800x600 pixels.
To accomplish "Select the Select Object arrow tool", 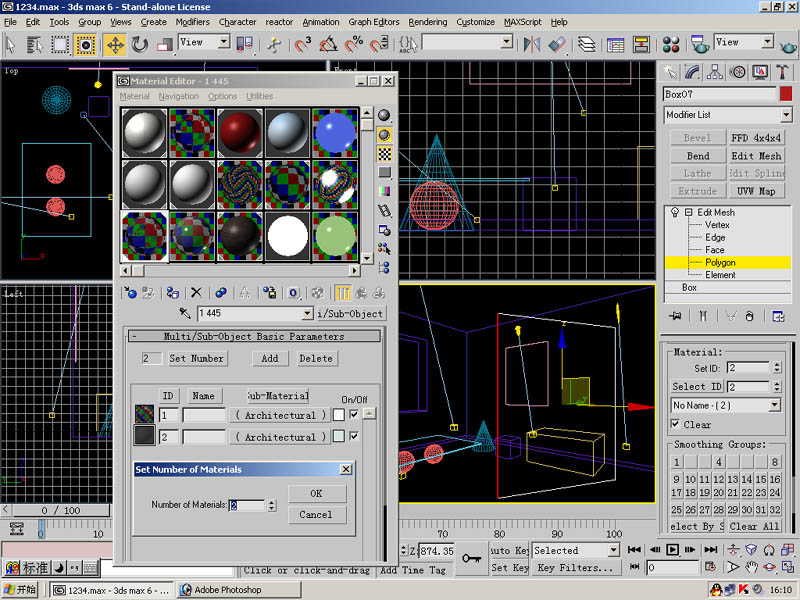I will (11, 44).
